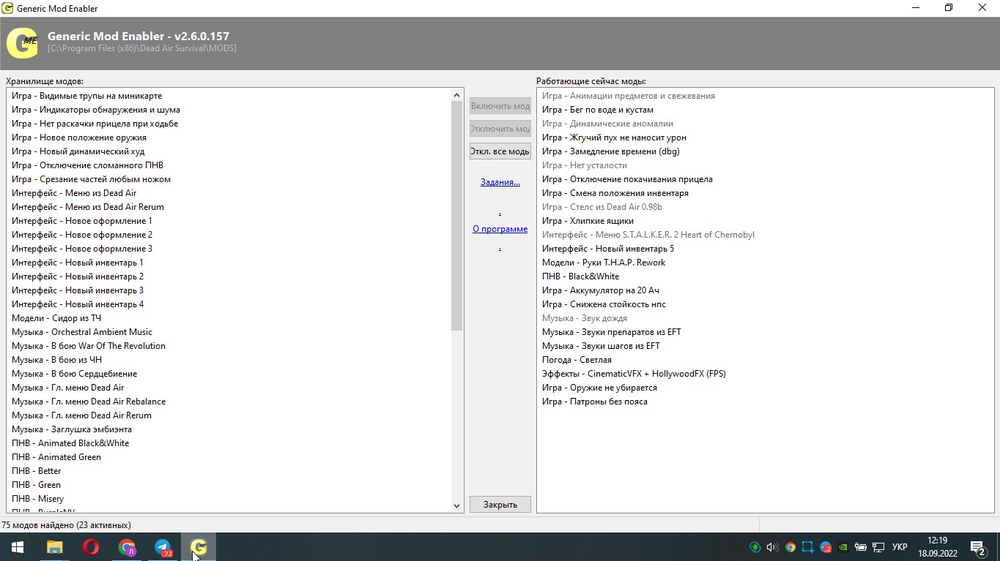Select active mod 'Модели - Руки T.H.A.P. Rework'

coord(603,263)
